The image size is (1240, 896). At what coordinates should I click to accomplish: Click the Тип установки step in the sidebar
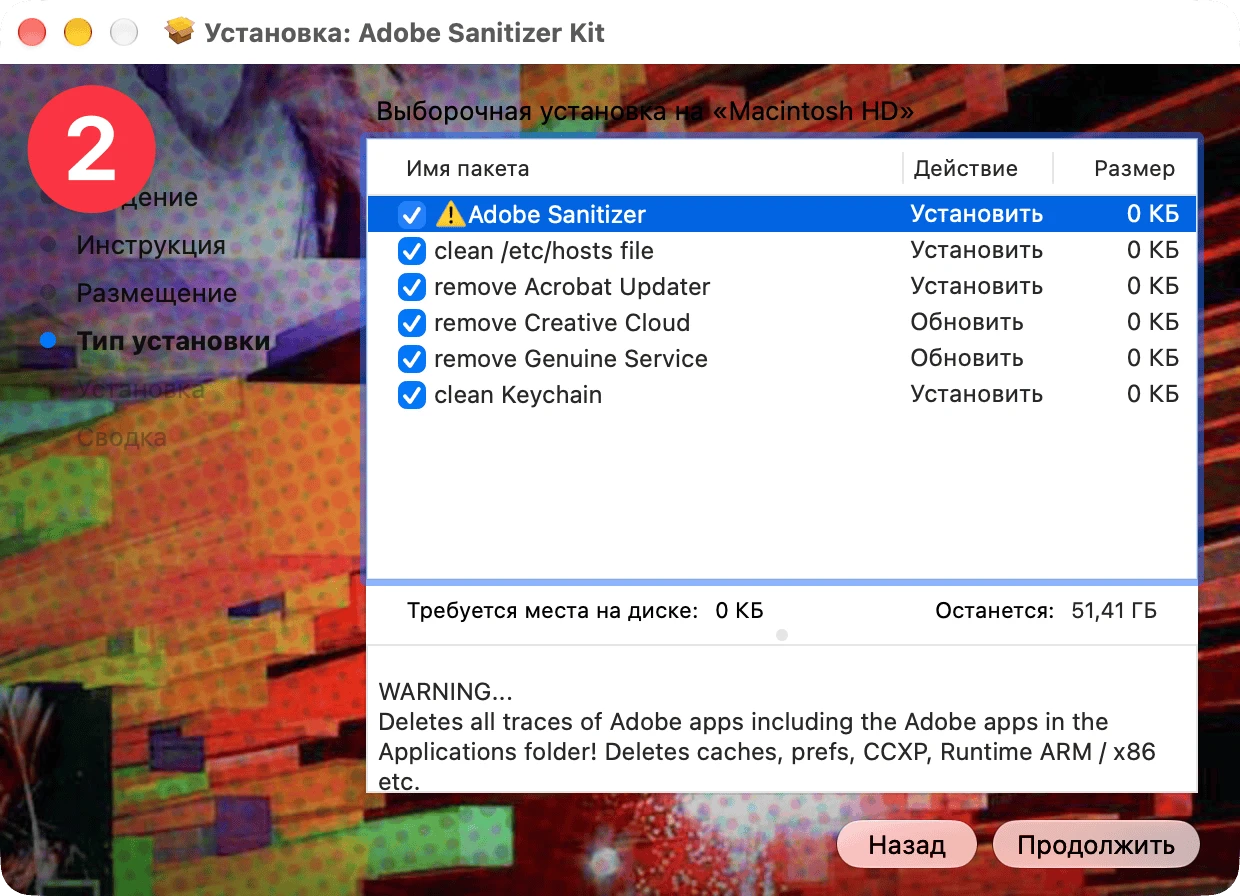[x=174, y=341]
